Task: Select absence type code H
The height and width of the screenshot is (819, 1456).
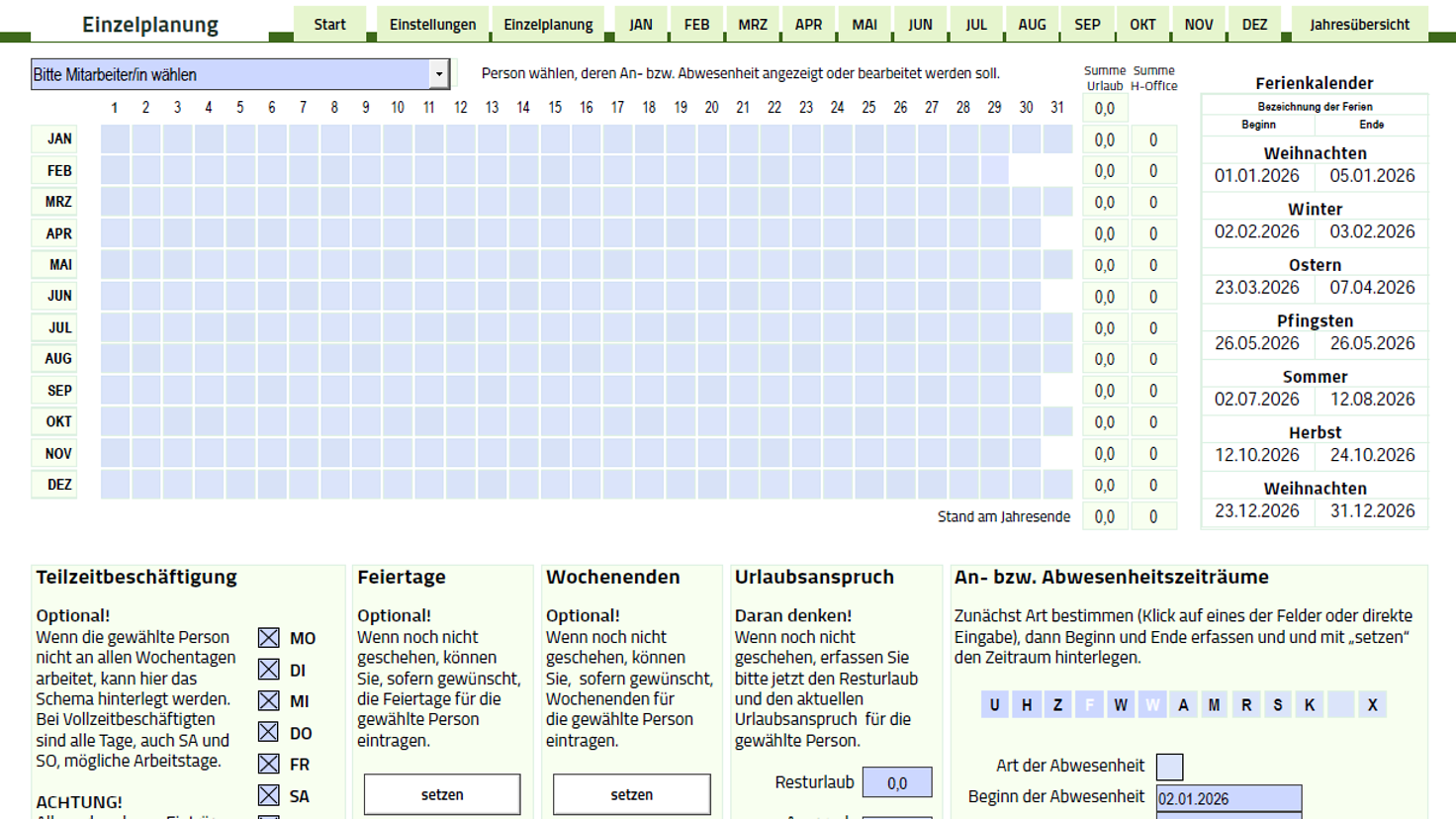Action: click(x=1026, y=705)
